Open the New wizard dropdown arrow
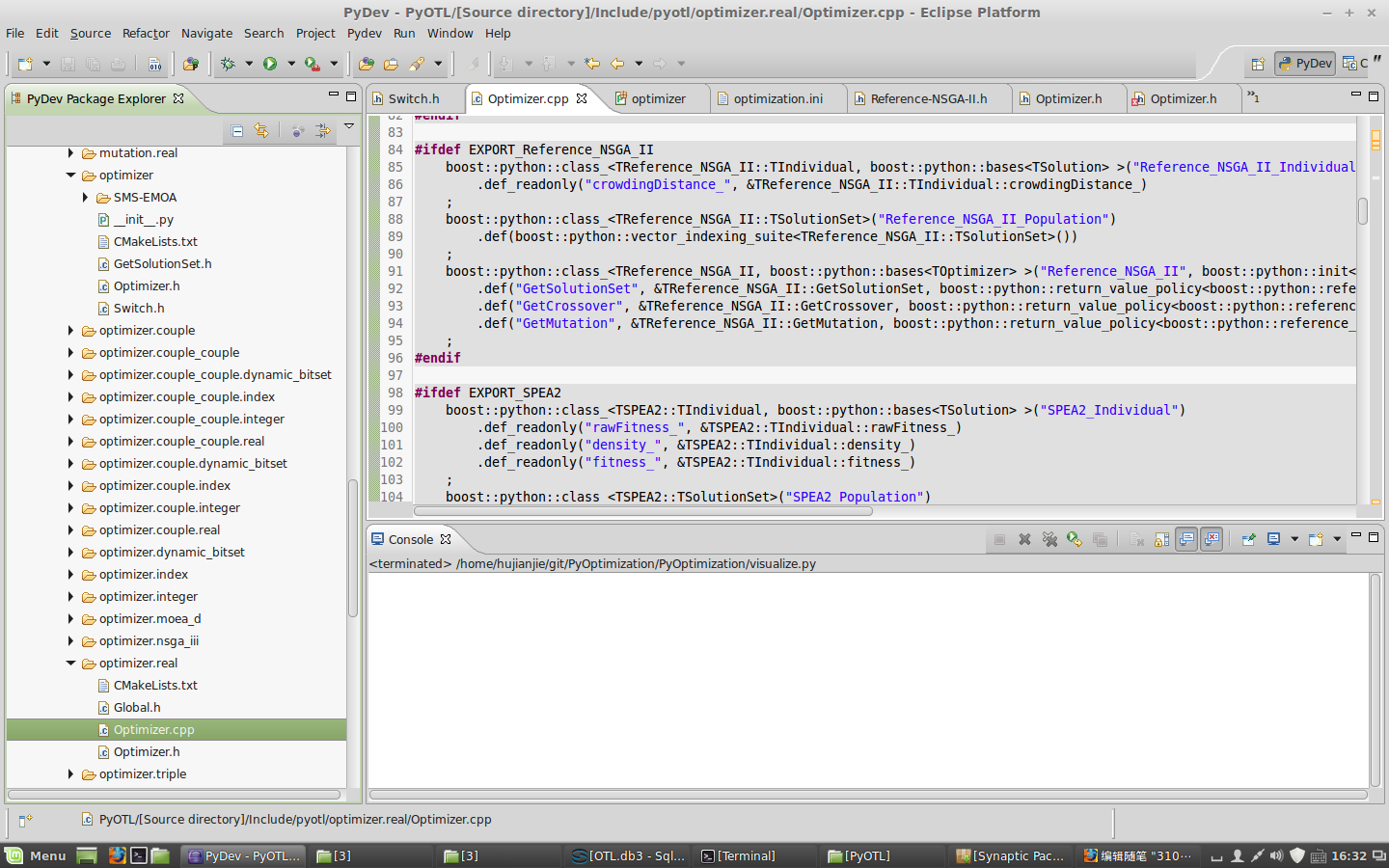The image size is (1389, 868). (x=45, y=64)
